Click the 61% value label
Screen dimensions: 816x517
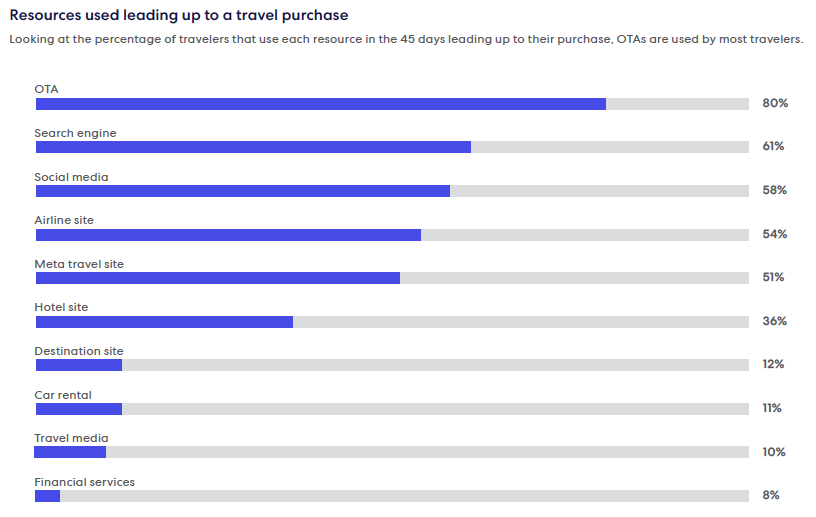click(773, 146)
